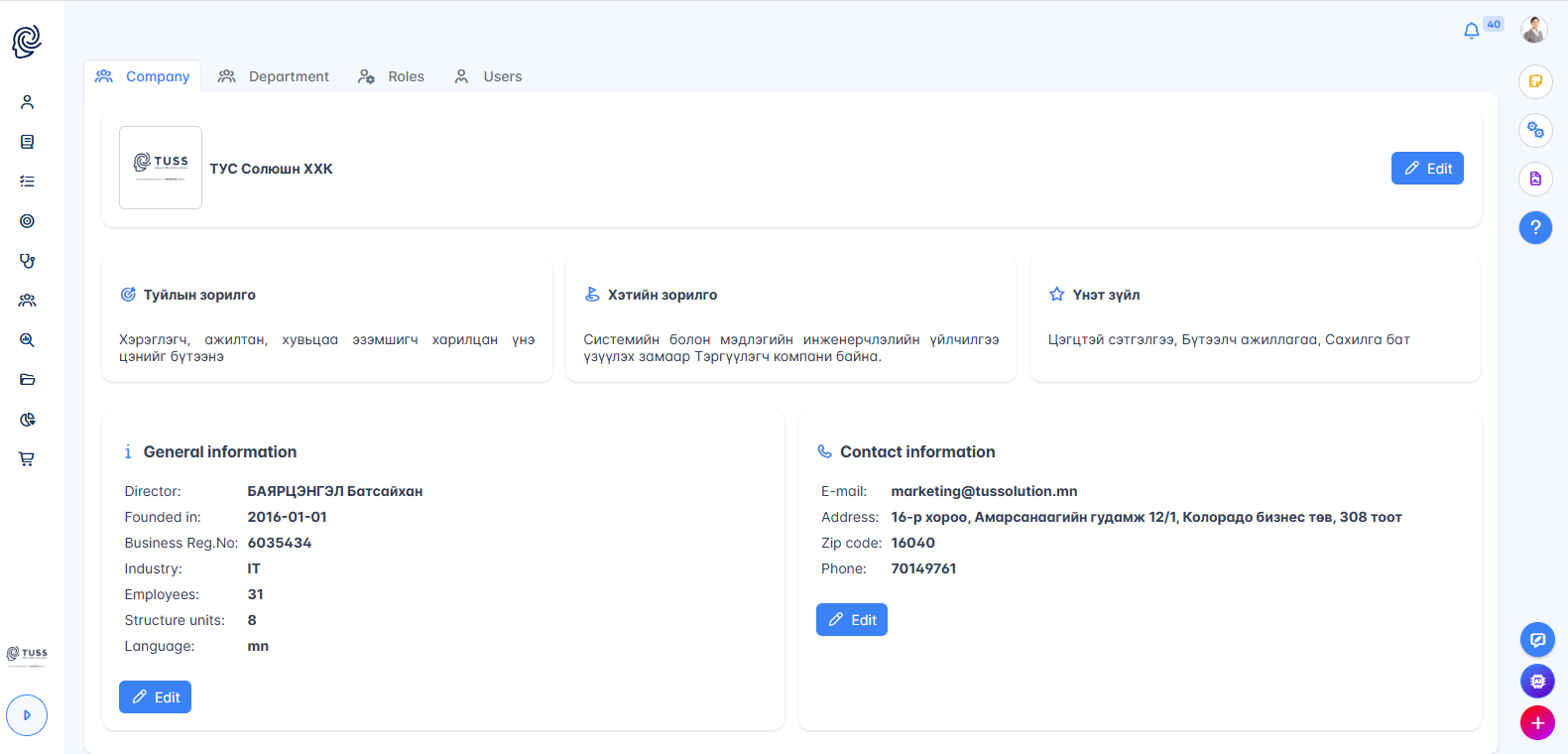1568x754 pixels.
Task: Open the person profile icon in sidebar
Action: tap(27, 102)
